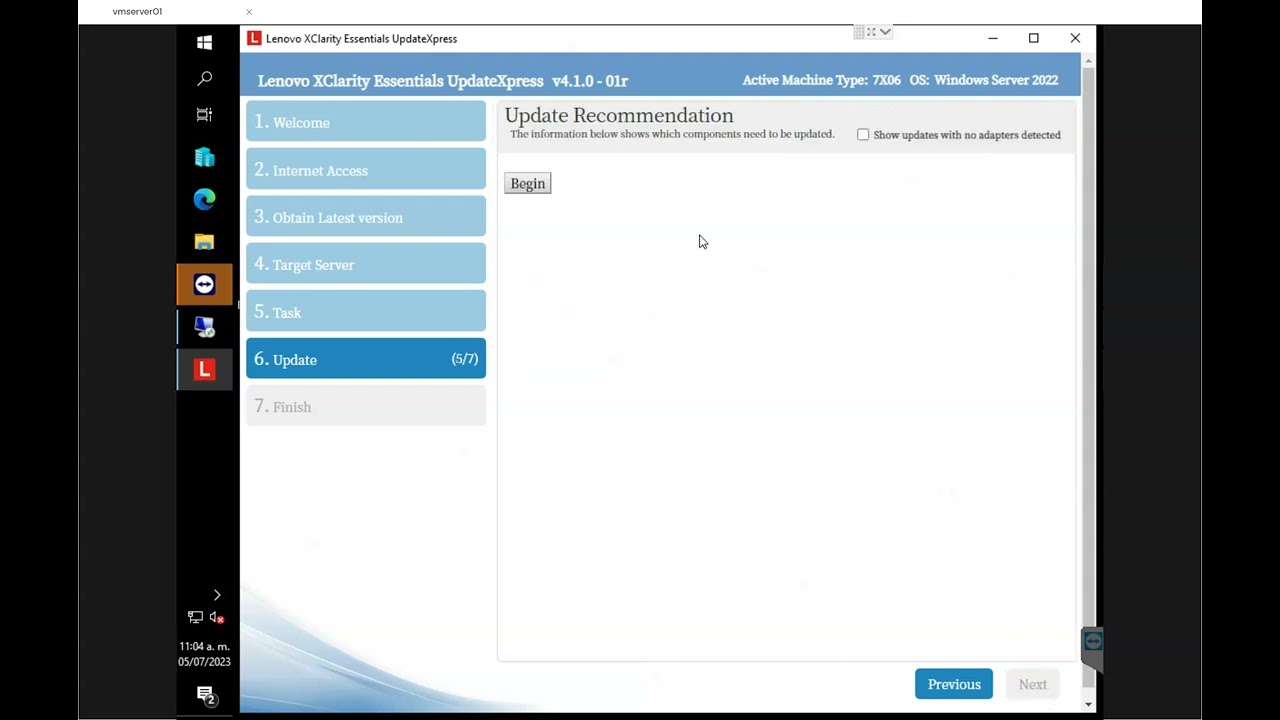Viewport: 1280px width, 720px height.
Task: Show hidden tray icons chevron
Action: [217, 595]
